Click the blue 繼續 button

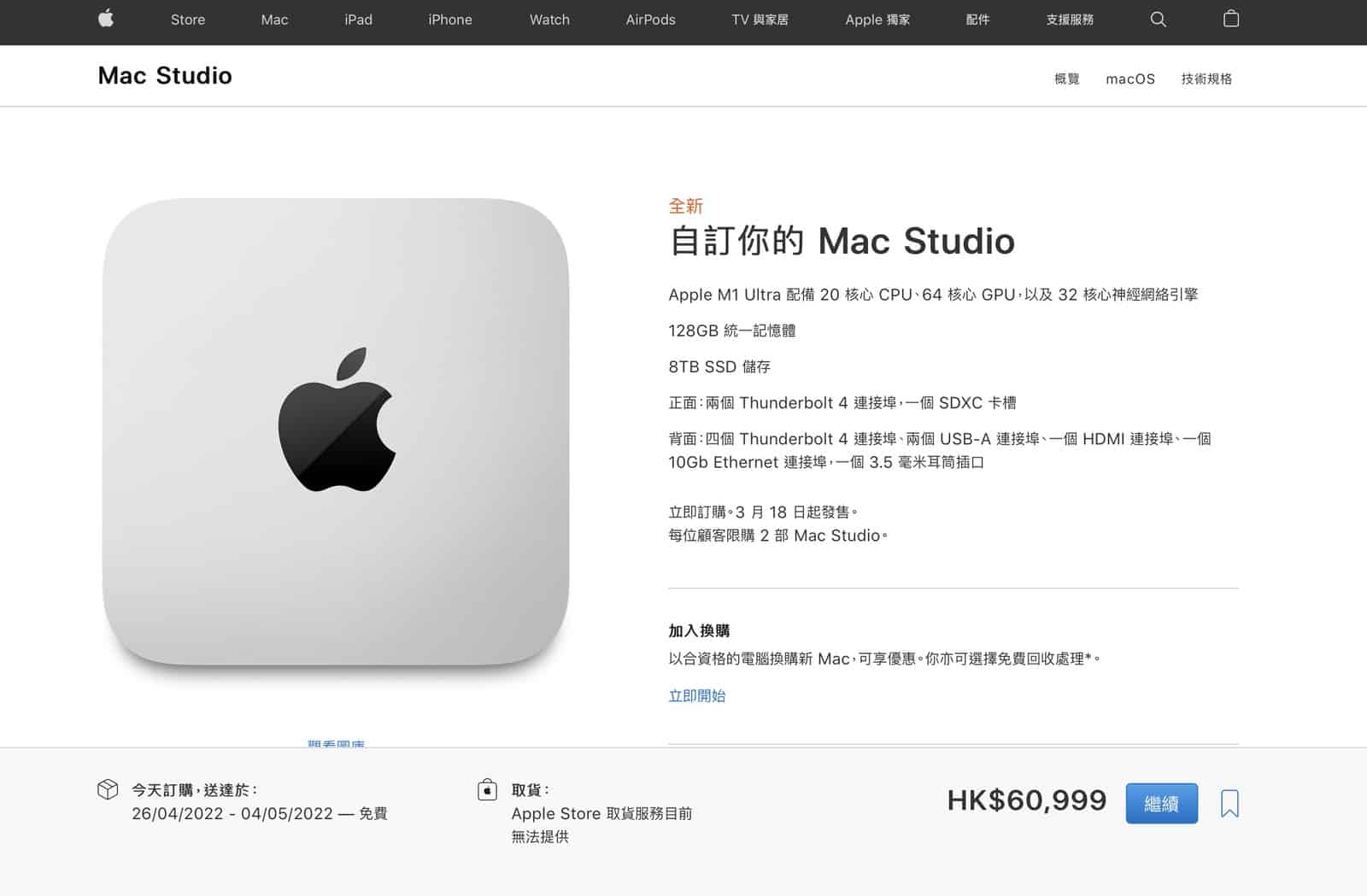tap(1161, 803)
